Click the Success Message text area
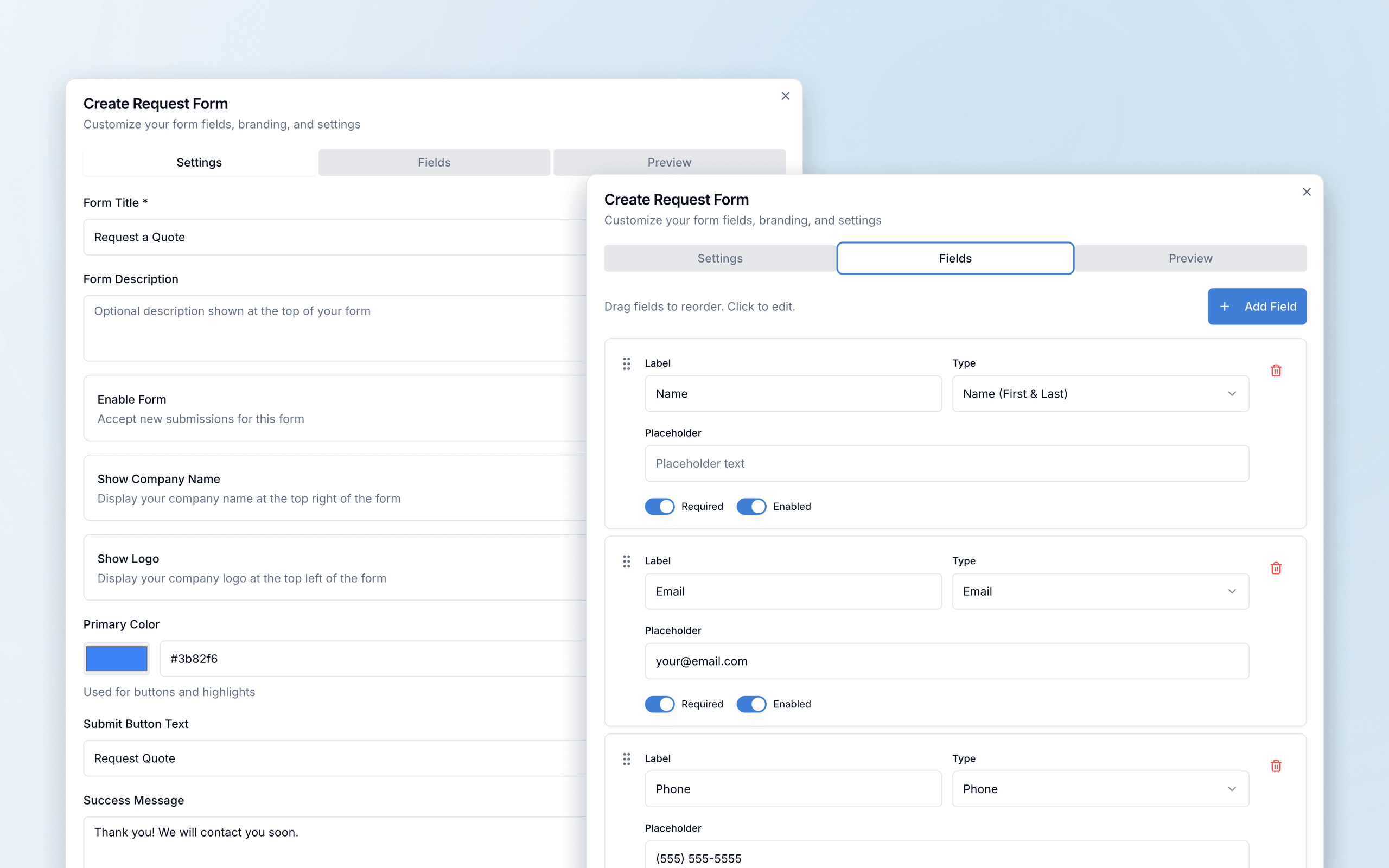The height and width of the screenshot is (868, 1389). tap(335, 842)
